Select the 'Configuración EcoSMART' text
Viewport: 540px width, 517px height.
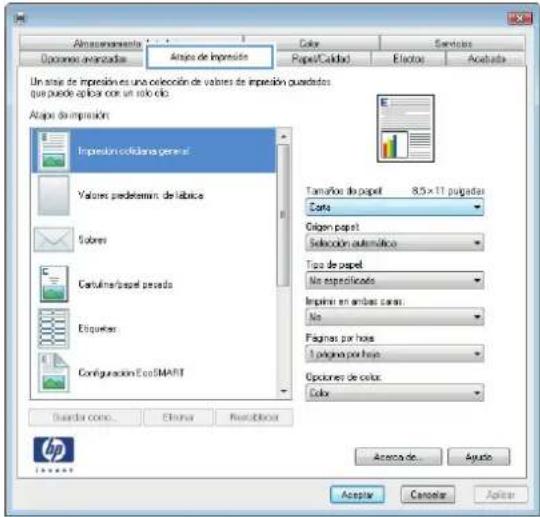coord(131,373)
